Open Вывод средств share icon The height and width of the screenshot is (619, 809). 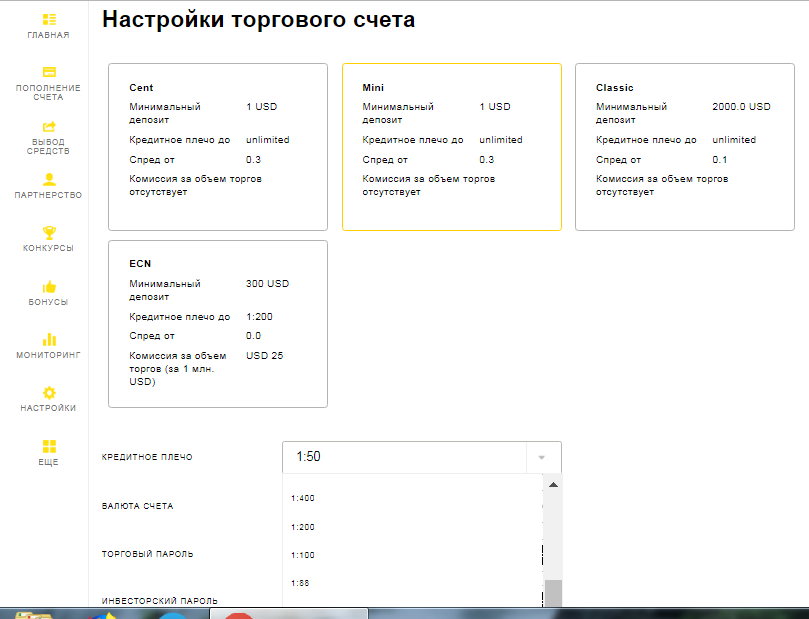pos(49,126)
